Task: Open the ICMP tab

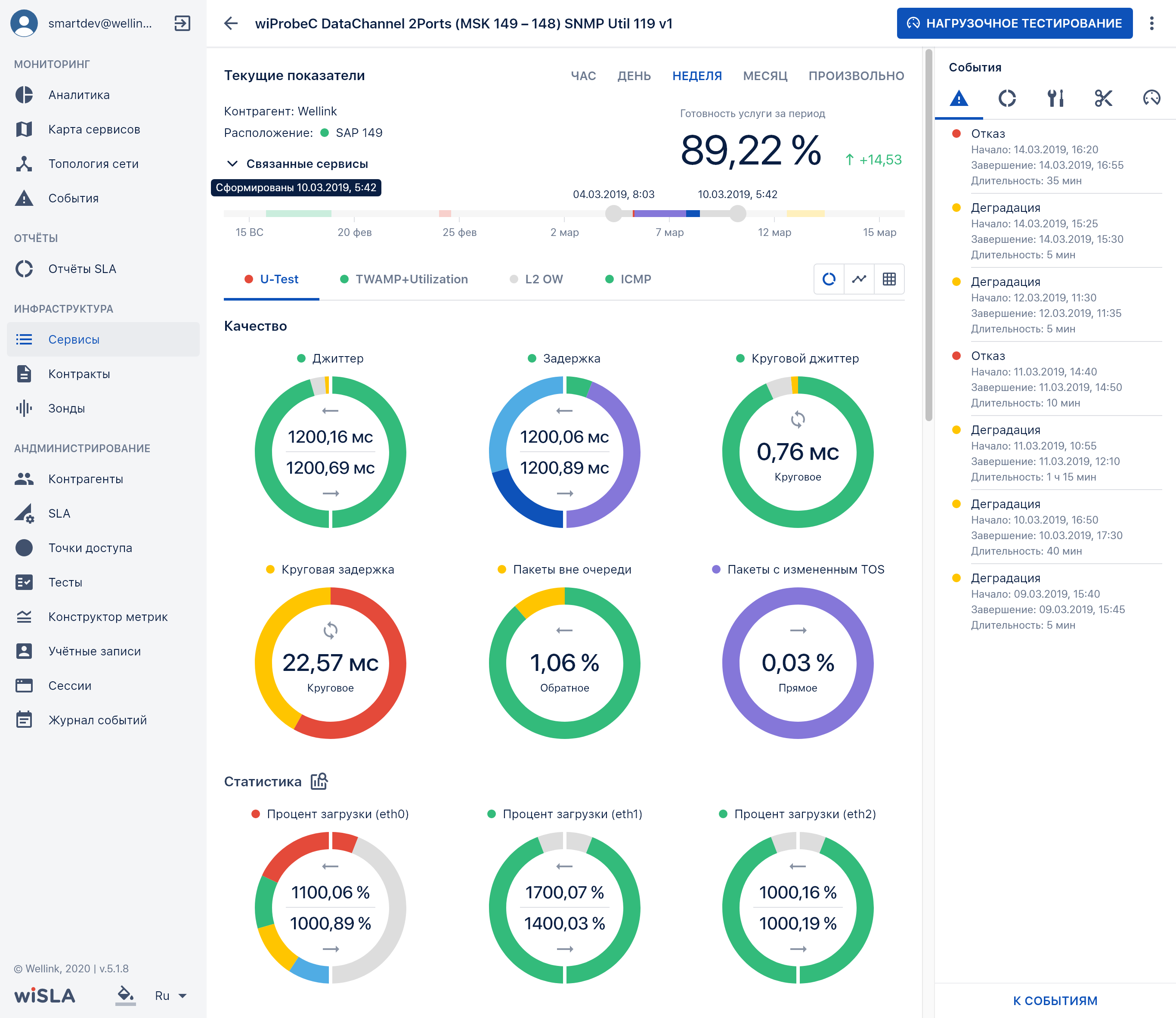Action: pyautogui.click(x=628, y=279)
